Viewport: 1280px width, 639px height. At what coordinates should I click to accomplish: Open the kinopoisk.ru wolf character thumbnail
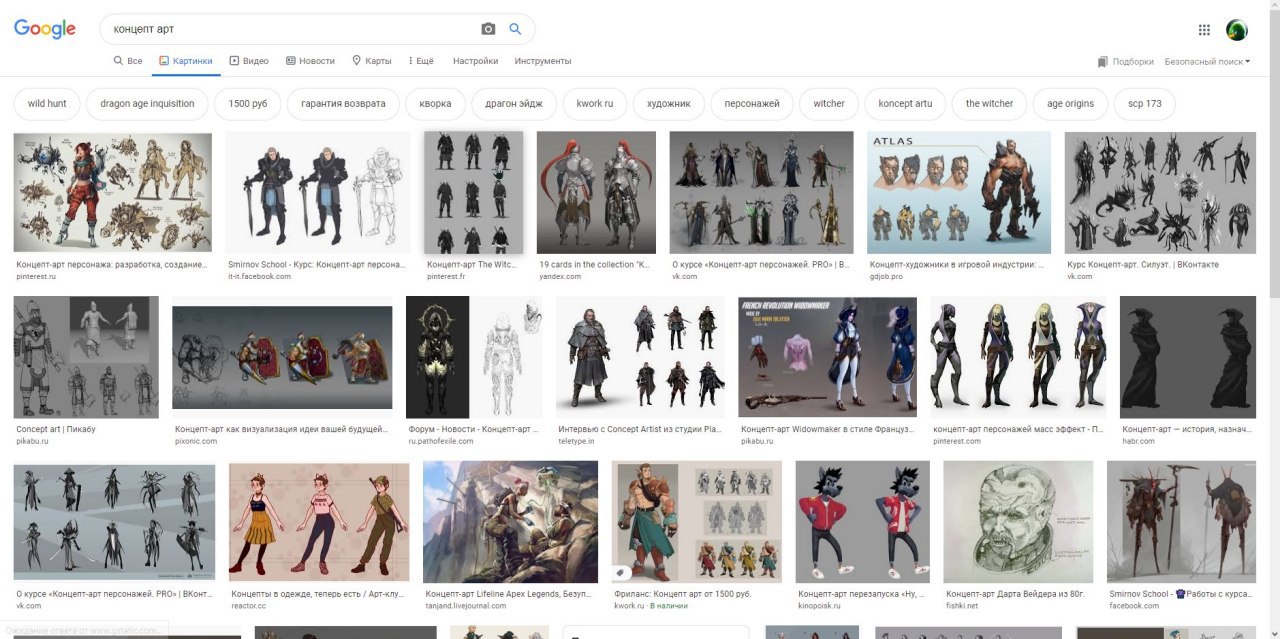[x=862, y=522]
